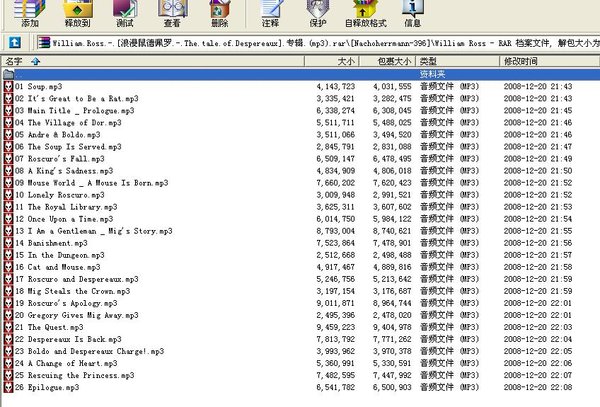This screenshot has height=407, width=600.
Task: Select 22 Despereaux Is Back.mp3
Action: [68, 340]
